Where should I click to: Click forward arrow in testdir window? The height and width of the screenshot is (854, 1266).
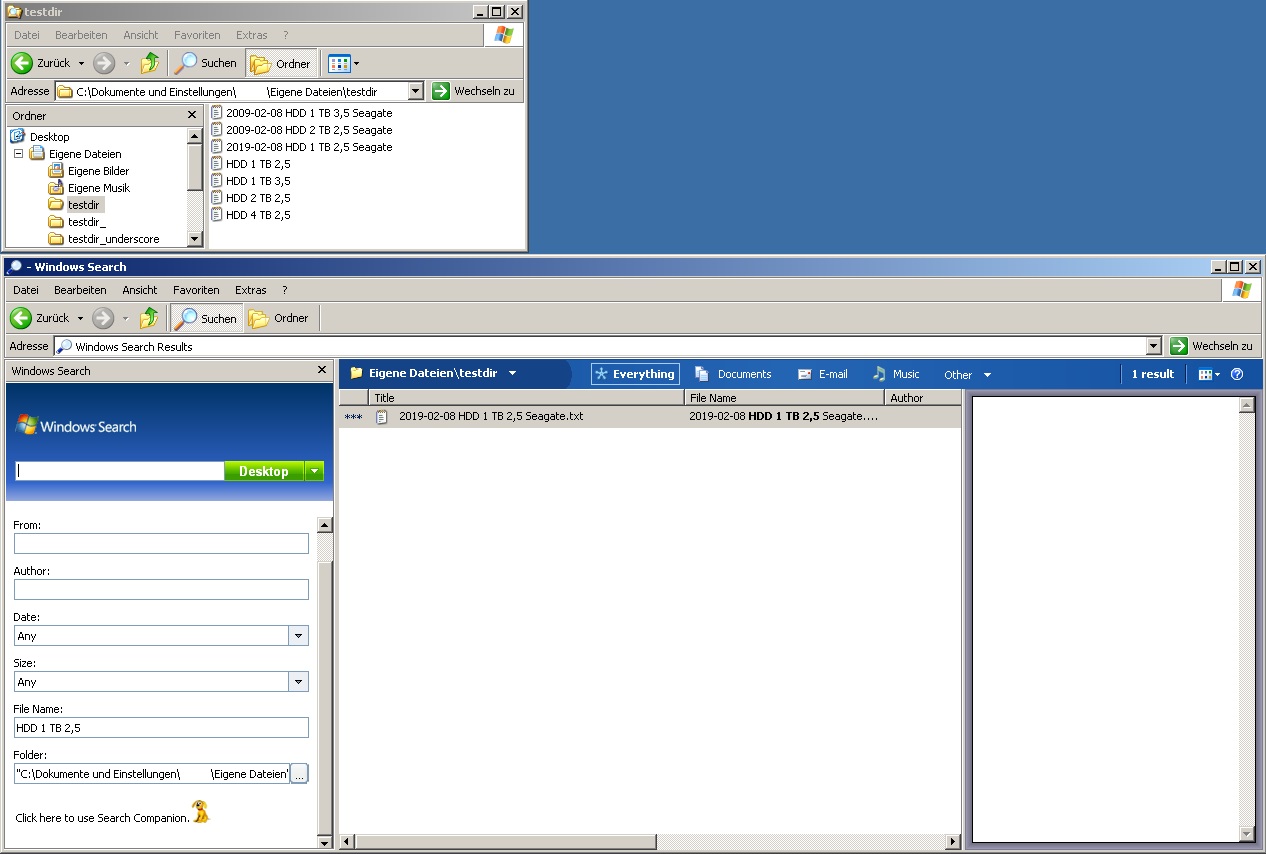tap(104, 63)
